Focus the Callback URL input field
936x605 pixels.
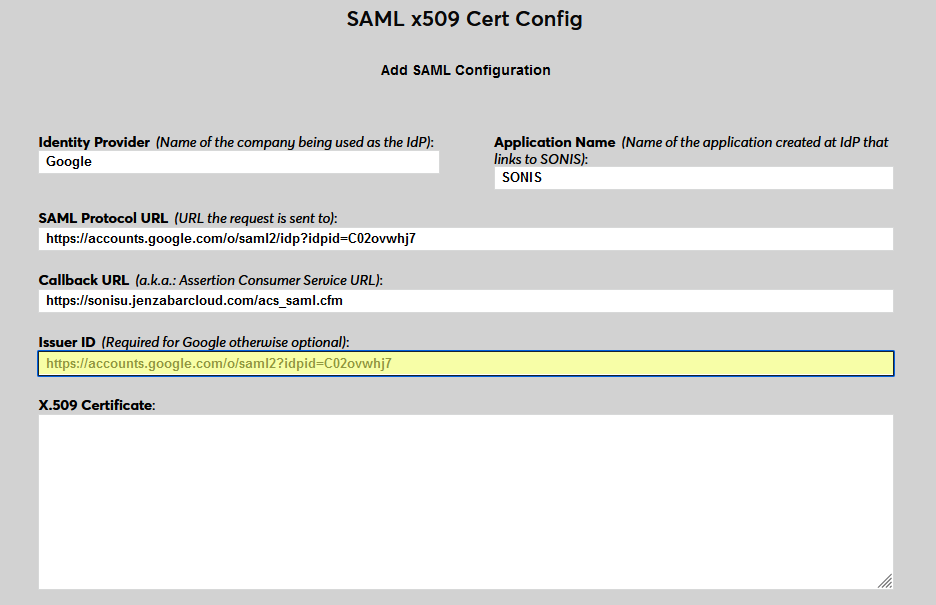coord(466,300)
